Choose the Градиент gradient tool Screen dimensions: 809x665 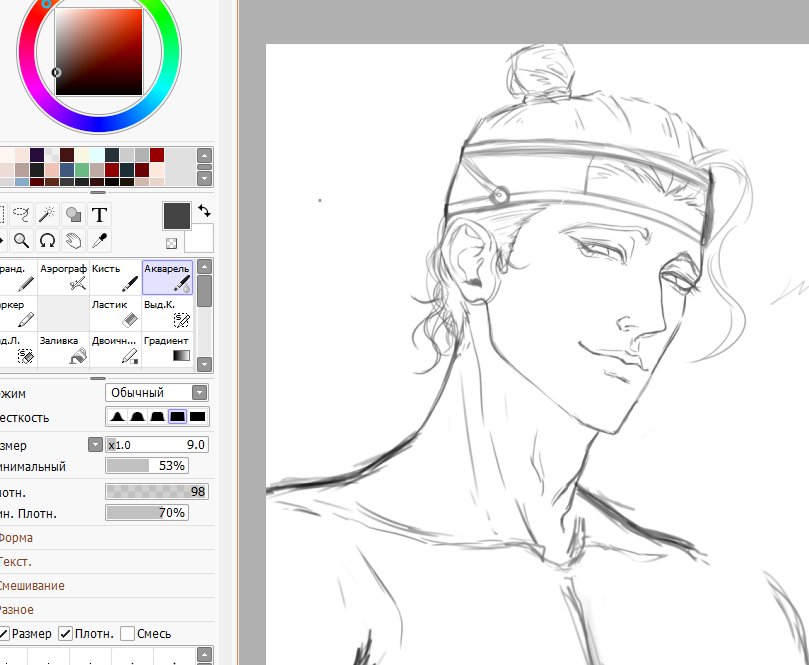tap(167, 349)
